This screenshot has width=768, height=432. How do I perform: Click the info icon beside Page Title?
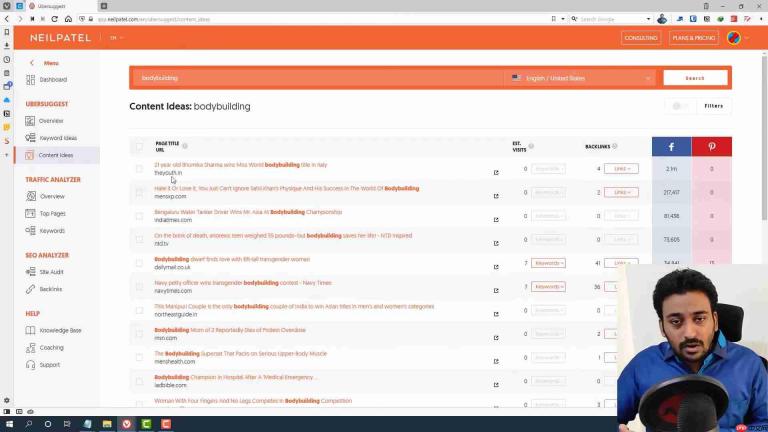(x=185, y=146)
